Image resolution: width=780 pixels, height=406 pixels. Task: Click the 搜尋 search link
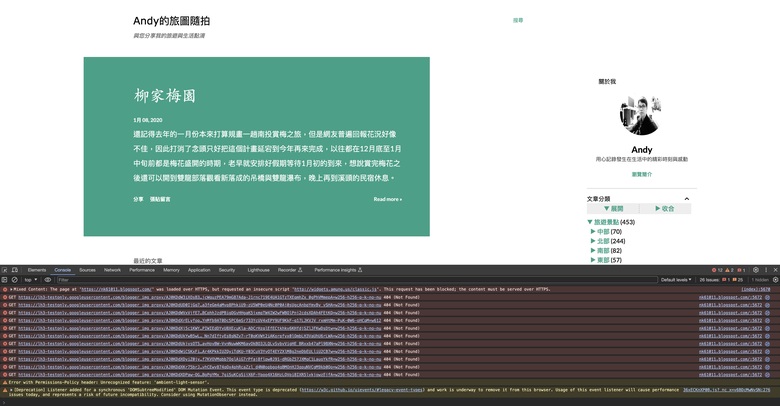[518, 20]
